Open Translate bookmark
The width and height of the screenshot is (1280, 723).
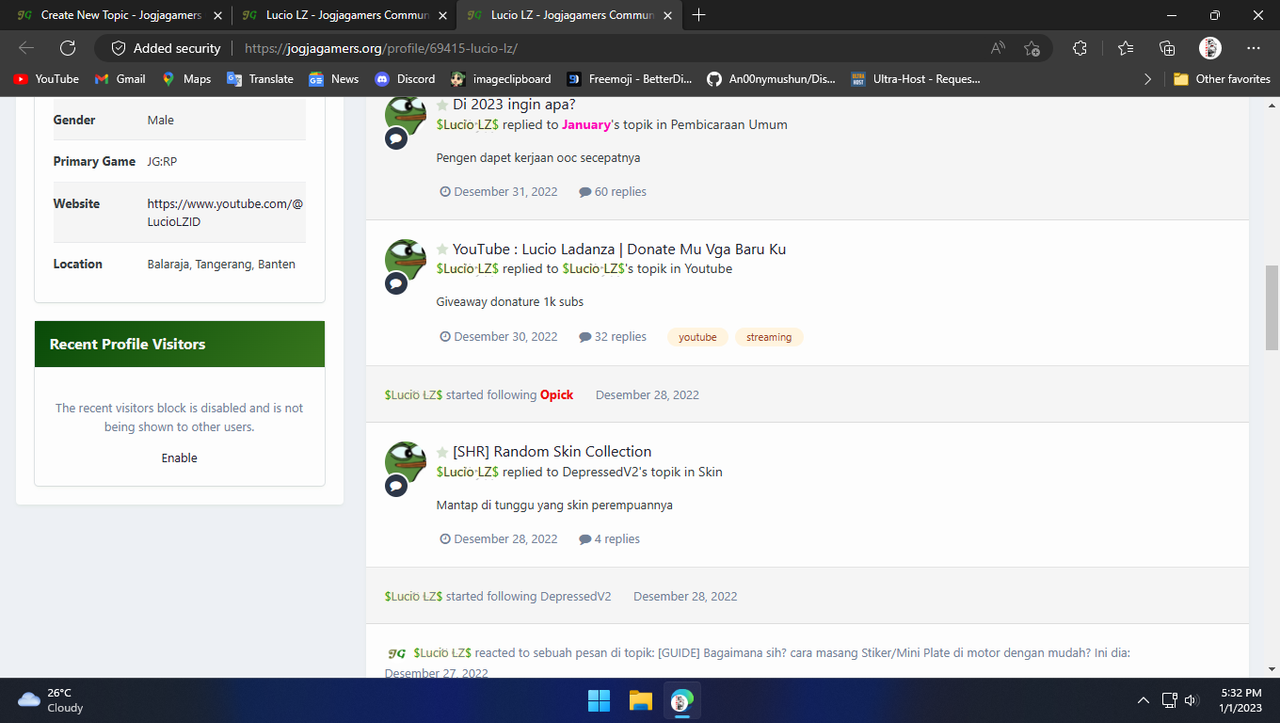tap(260, 79)
